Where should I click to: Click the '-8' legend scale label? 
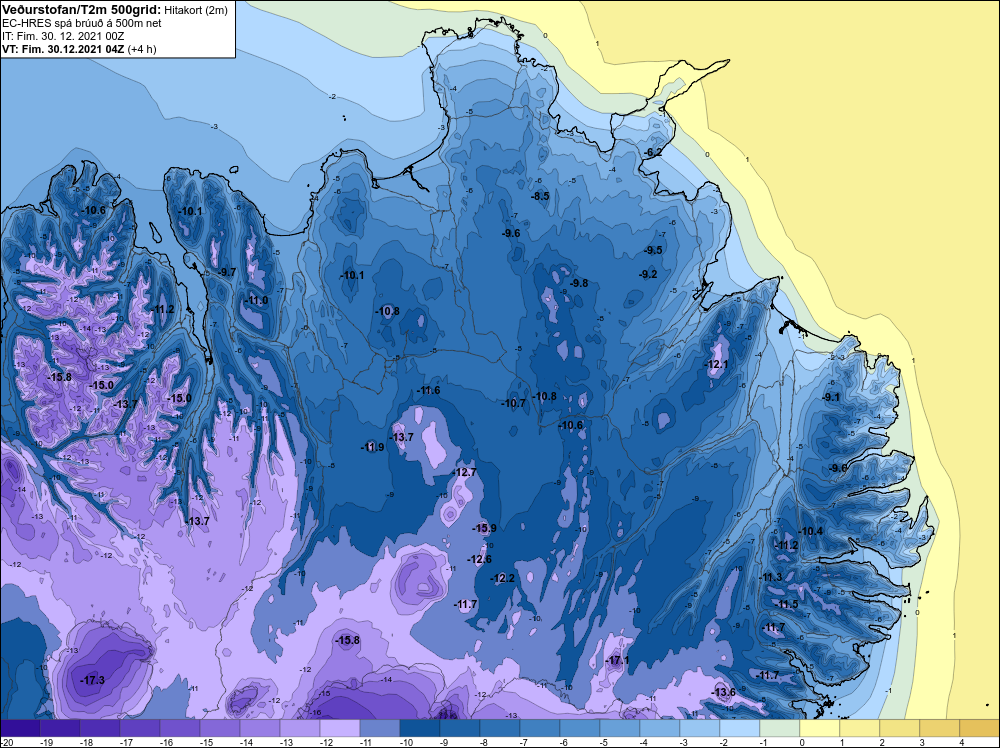point(486,742)
